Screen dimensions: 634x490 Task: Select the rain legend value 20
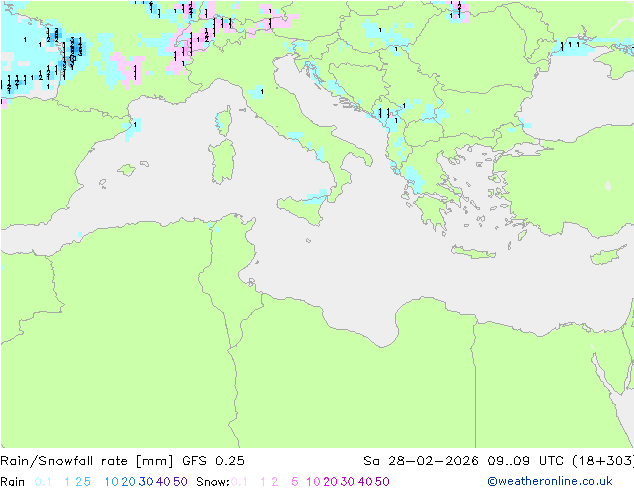click(x=129, y=482)
